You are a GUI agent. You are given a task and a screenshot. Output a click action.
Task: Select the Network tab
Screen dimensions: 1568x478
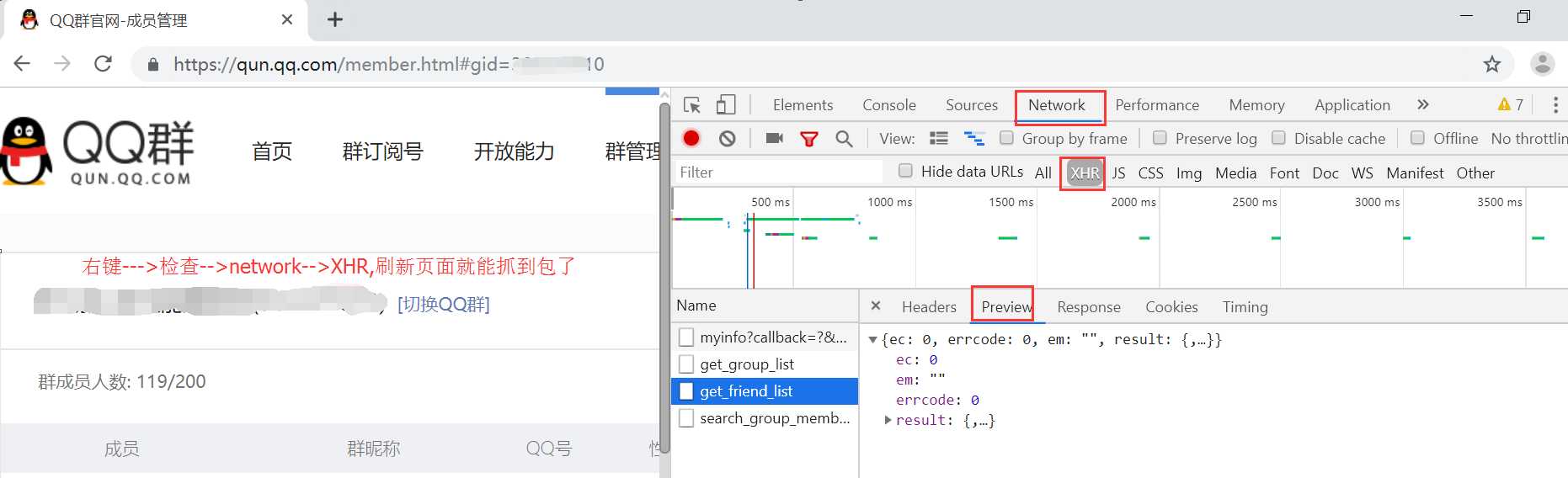pyautogui.click(x=1056, y=105)
